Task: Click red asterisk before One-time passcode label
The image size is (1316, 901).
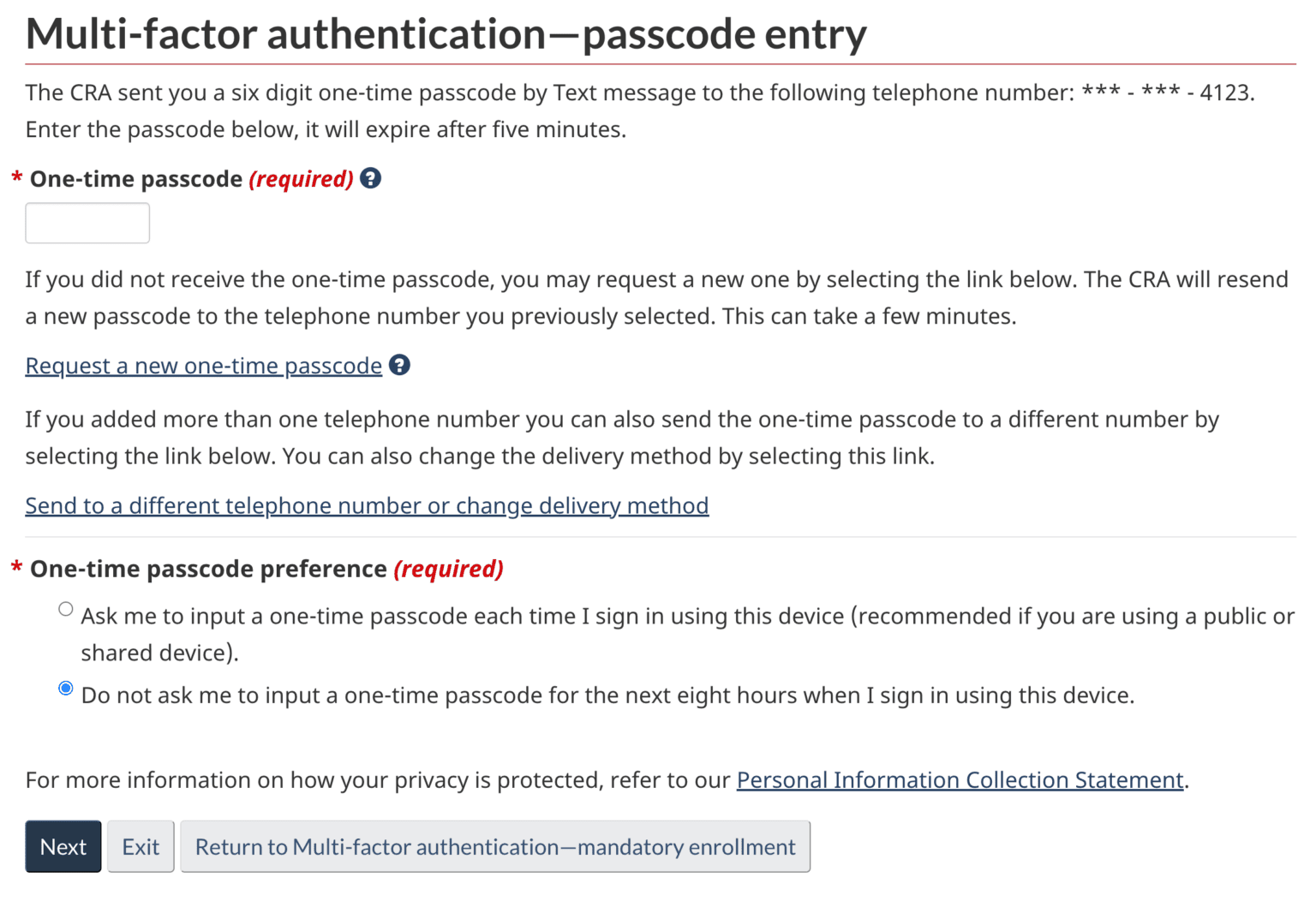Action: coord(16,179)
